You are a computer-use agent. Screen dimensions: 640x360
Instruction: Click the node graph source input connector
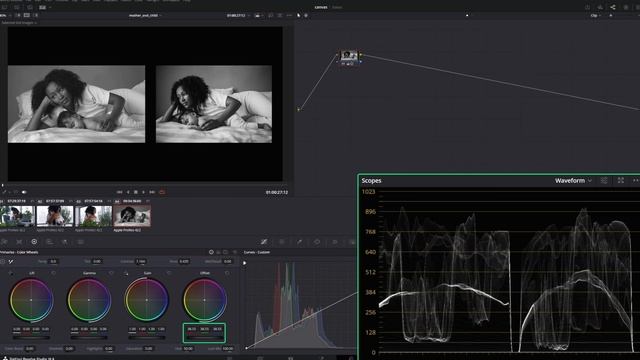click(298, 109)
